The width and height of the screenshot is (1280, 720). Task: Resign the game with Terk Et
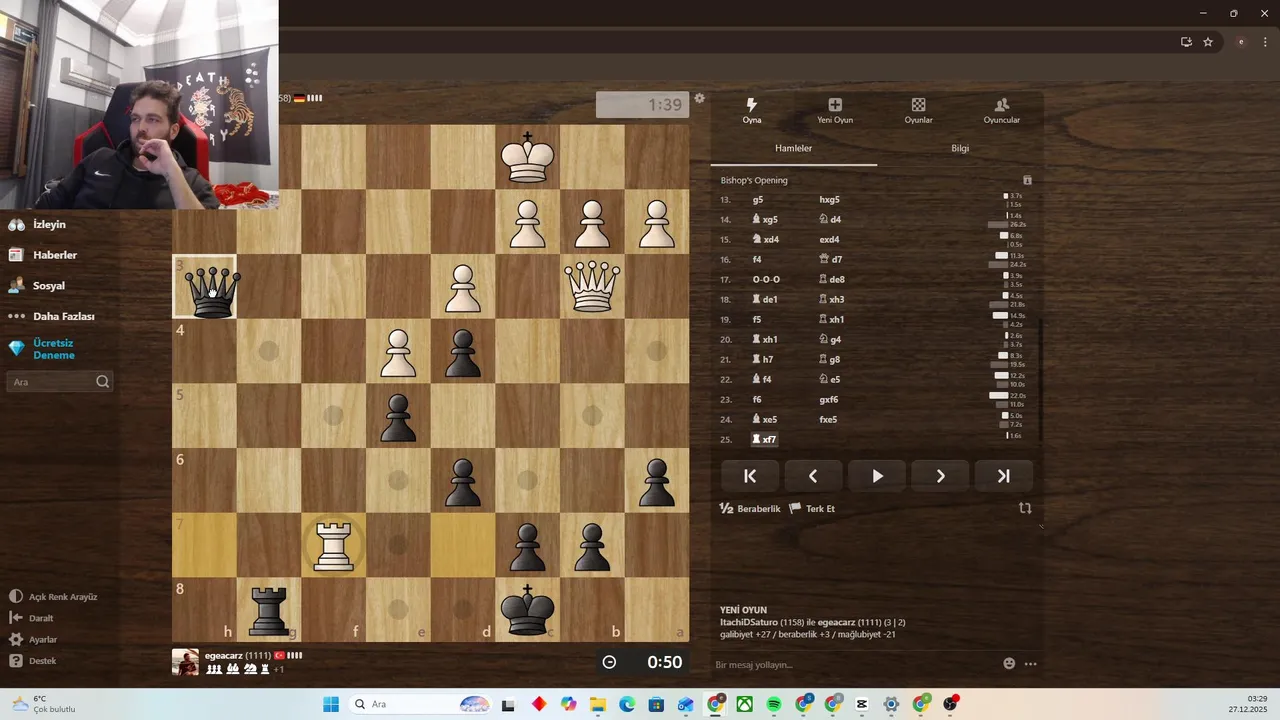tap(812, 509)
